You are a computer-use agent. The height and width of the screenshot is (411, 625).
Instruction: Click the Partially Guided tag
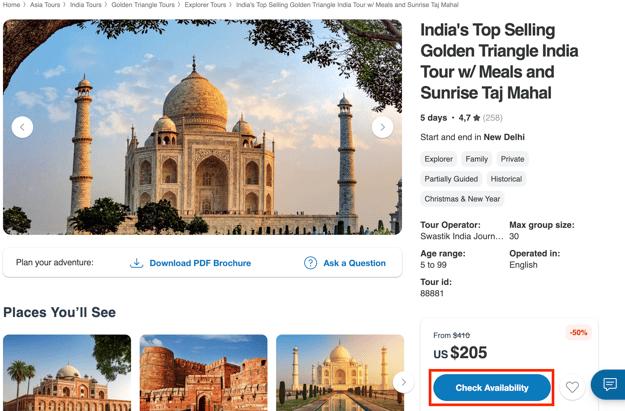point(451,179)
